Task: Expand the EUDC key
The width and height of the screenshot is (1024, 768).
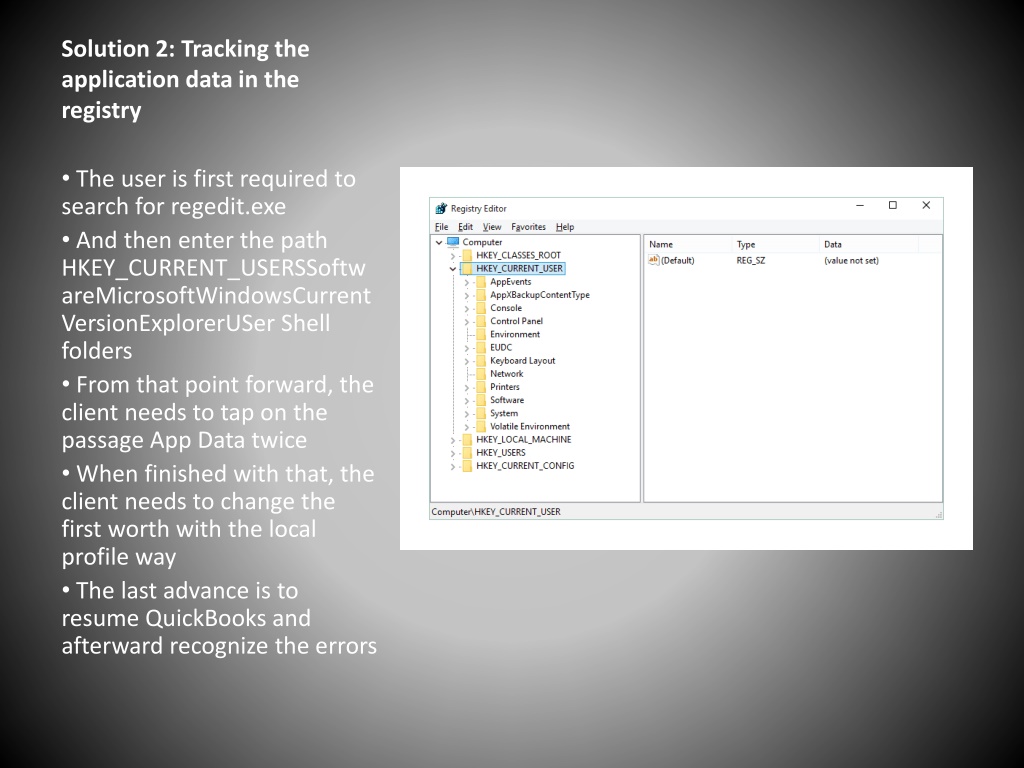Action: (466, 348)
